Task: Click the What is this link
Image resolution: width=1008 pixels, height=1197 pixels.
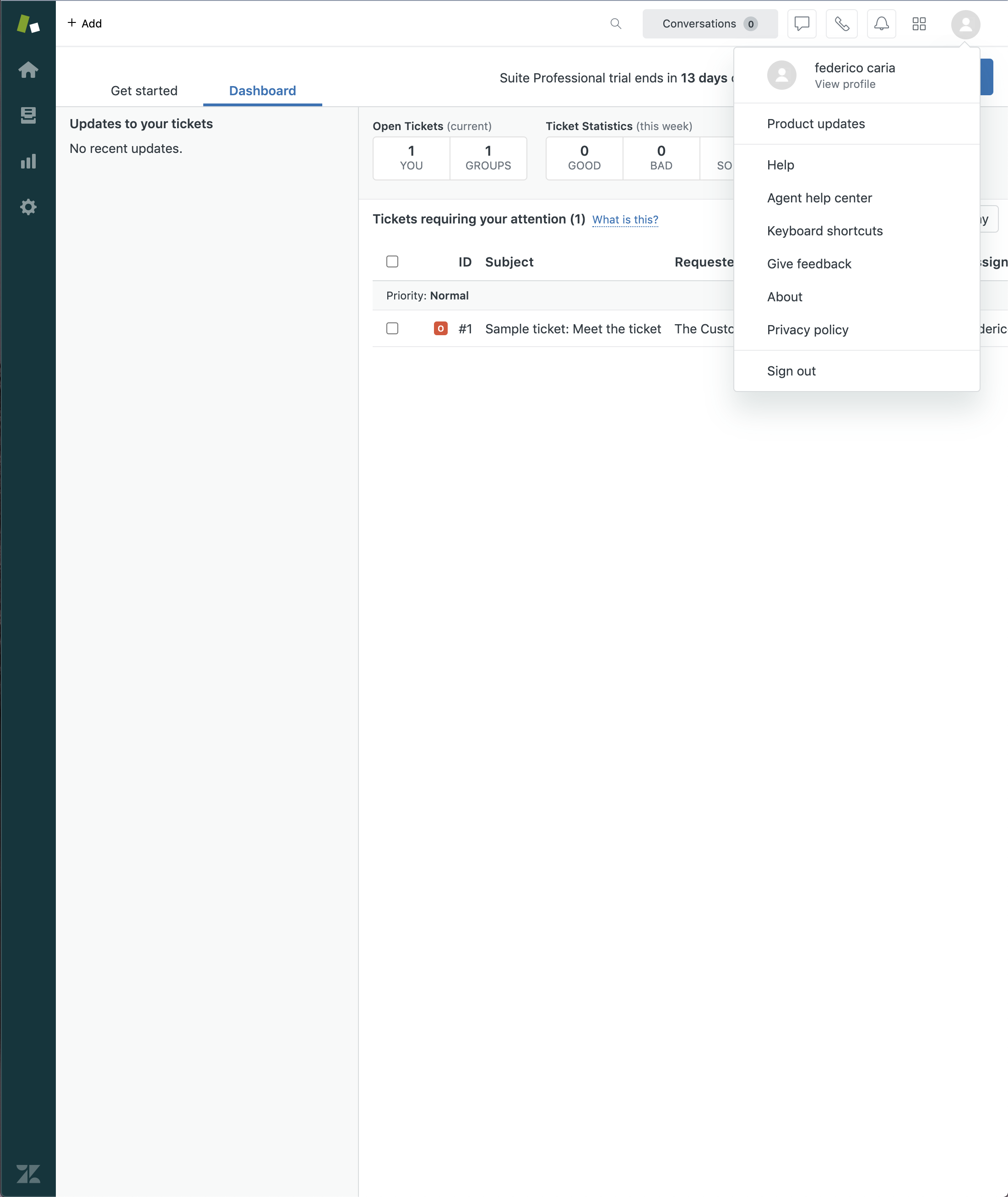Action: point(625,219)
